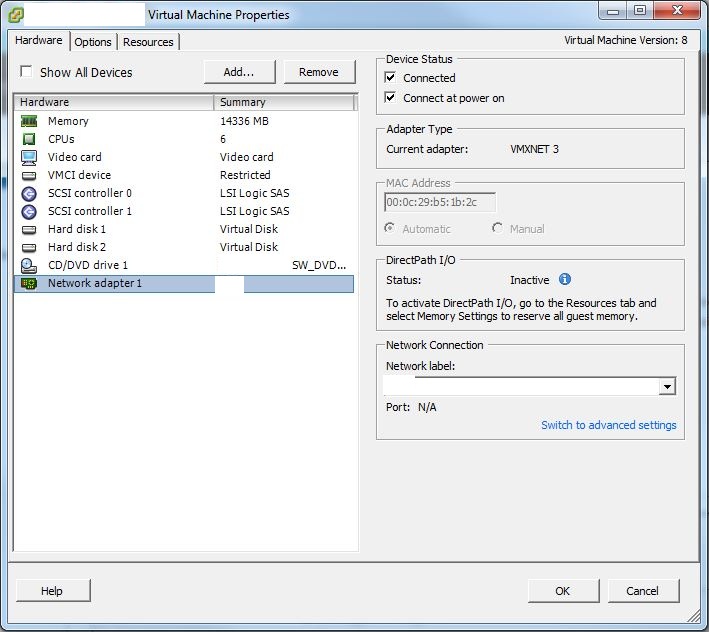This screenshot has width=709, height=632.
Task: Select the Hard disk 1 icon
Action: [29, 229]
